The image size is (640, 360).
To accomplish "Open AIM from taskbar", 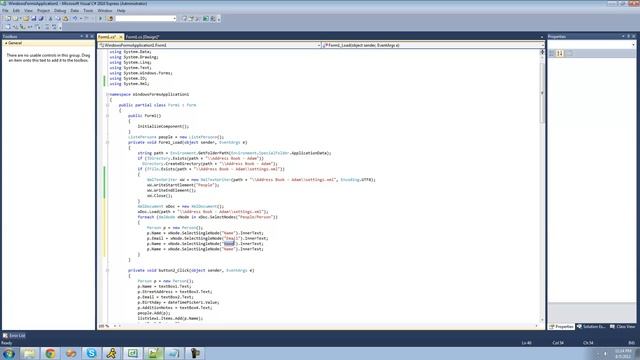I will (x=112, y=353).
